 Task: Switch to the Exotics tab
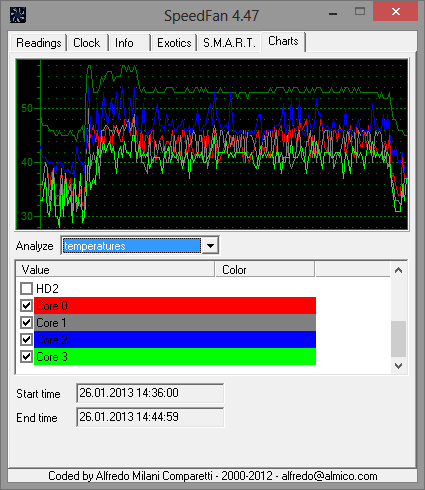(174, 43)
